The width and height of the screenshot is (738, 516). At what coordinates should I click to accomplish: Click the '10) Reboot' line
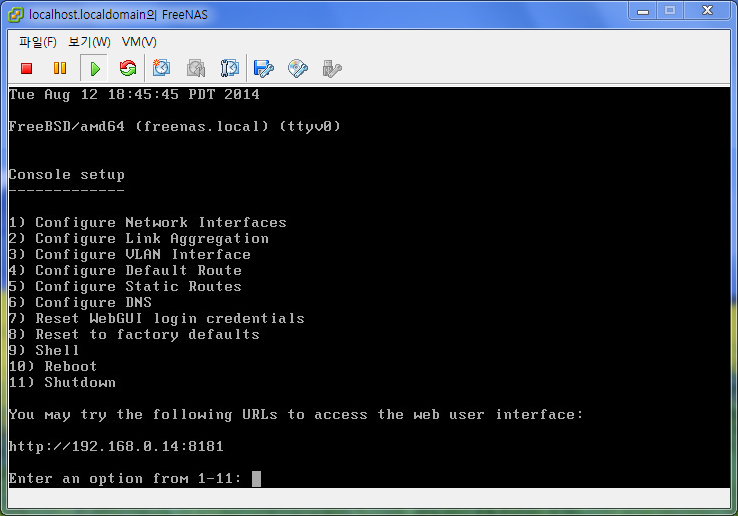coord(53,367)
